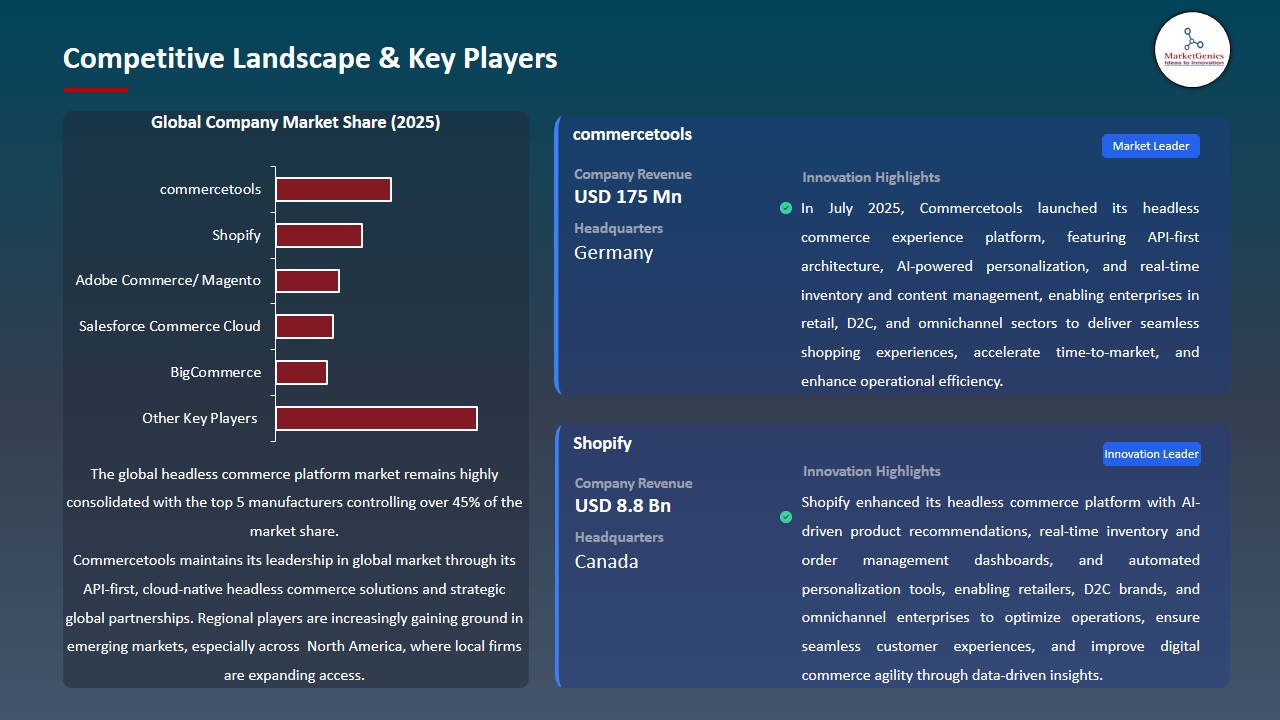This screenshot has width=1280, height=720.
Task: Select the green checkmark beside Shopify highlights
Action: point(786,517)
